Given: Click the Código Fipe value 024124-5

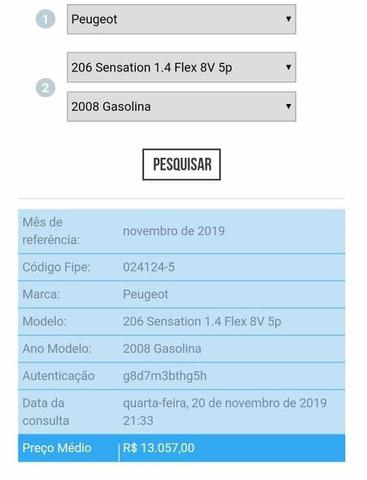Looking at the screenshot, I should 149,267.
